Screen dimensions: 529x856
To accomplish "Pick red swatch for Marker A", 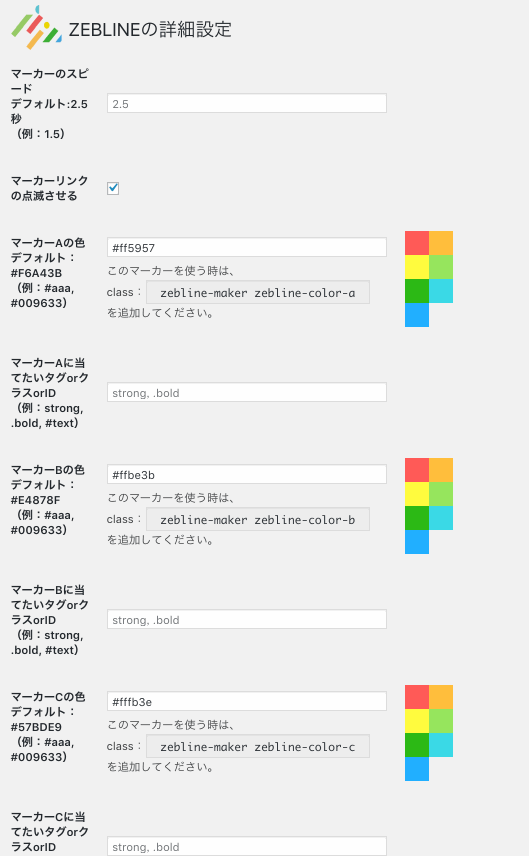I will tap(417, 243).
